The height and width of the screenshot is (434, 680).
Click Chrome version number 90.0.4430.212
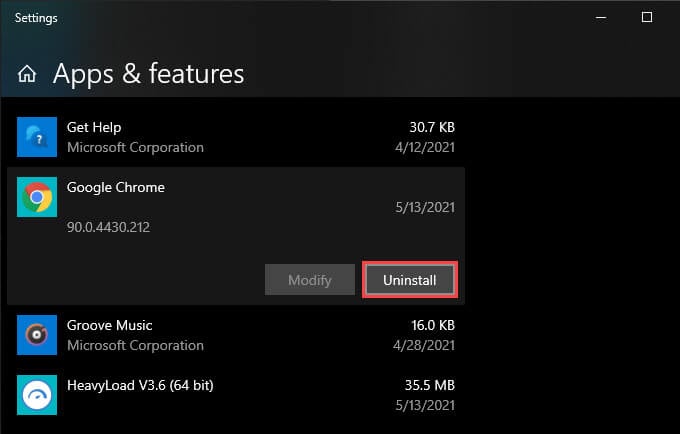[x=109, y=227]
